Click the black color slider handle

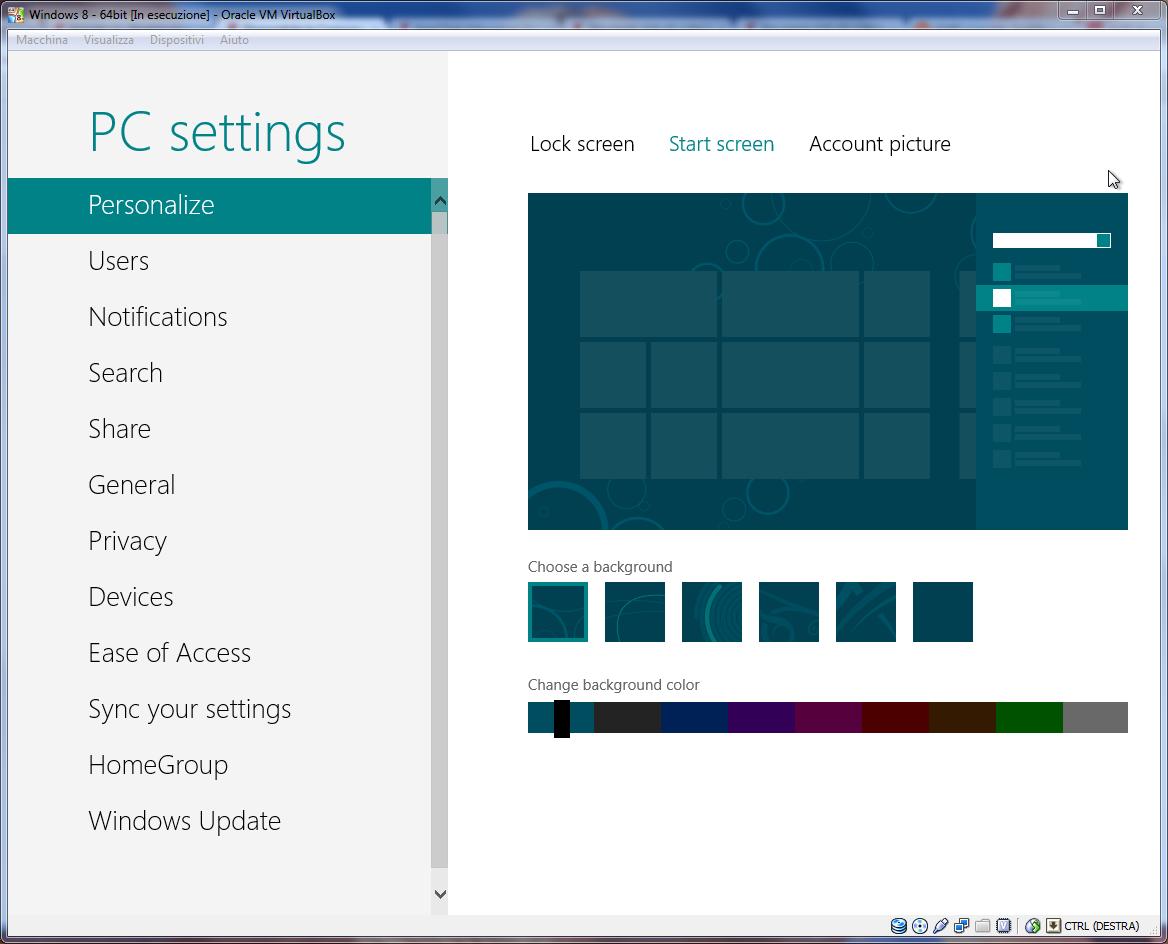click(562, 718)
